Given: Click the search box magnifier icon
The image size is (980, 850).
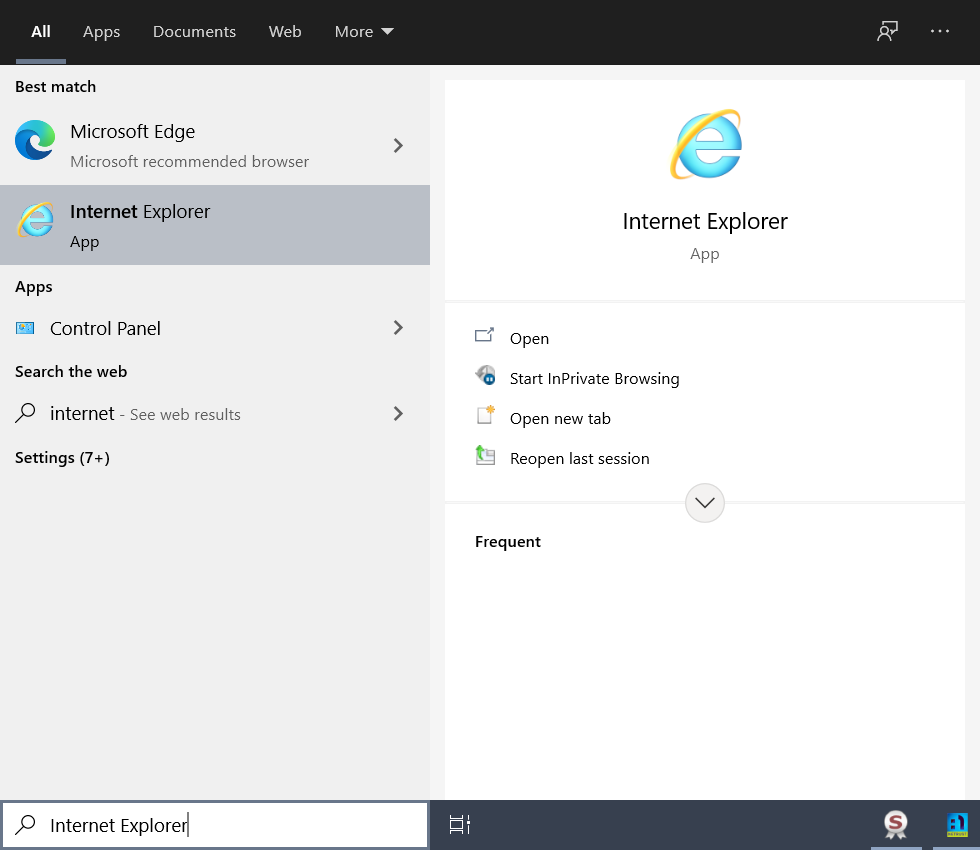Looking at the screenshot, I should [25, 824].
